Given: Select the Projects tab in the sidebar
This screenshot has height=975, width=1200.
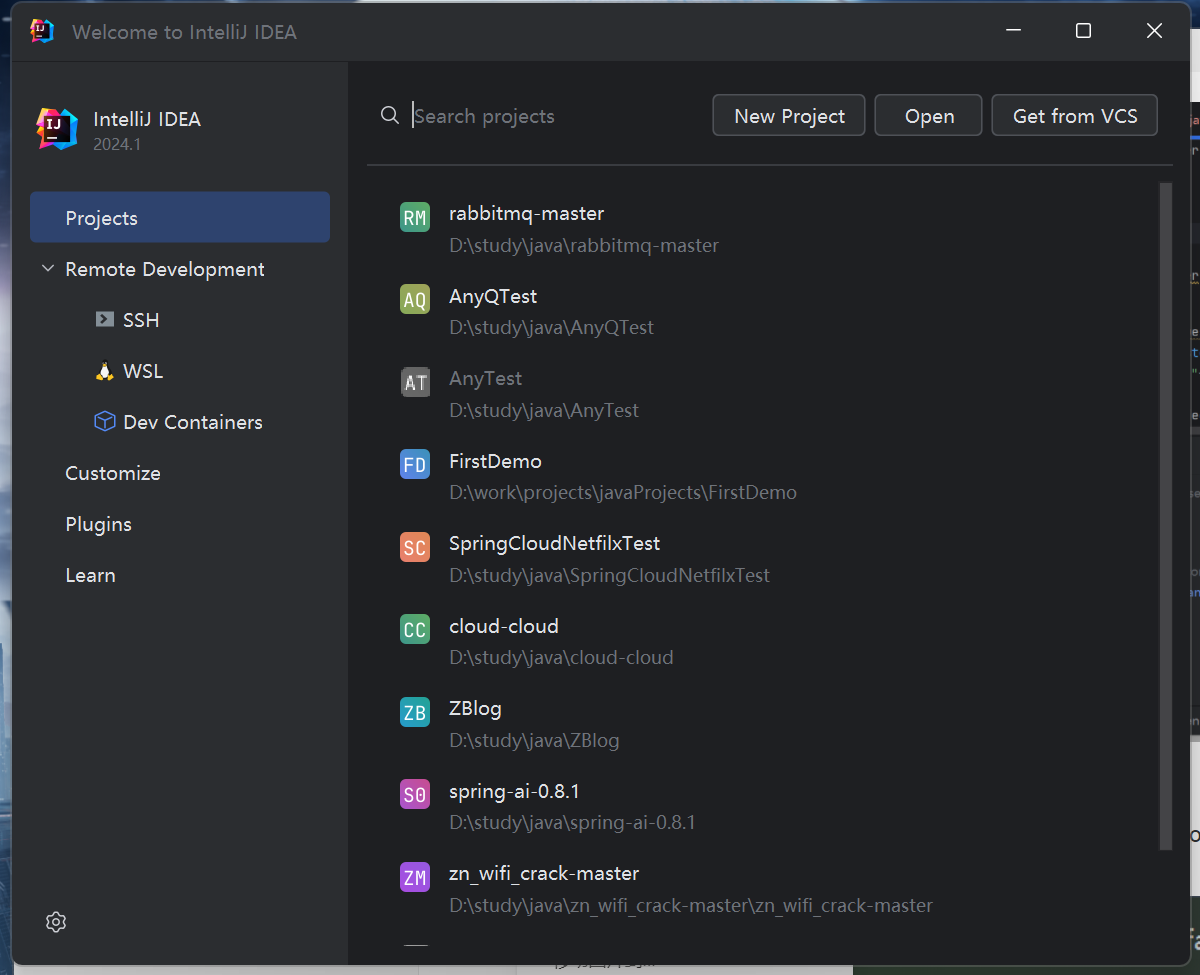Looking at the screenshot, I should point(180,217).
